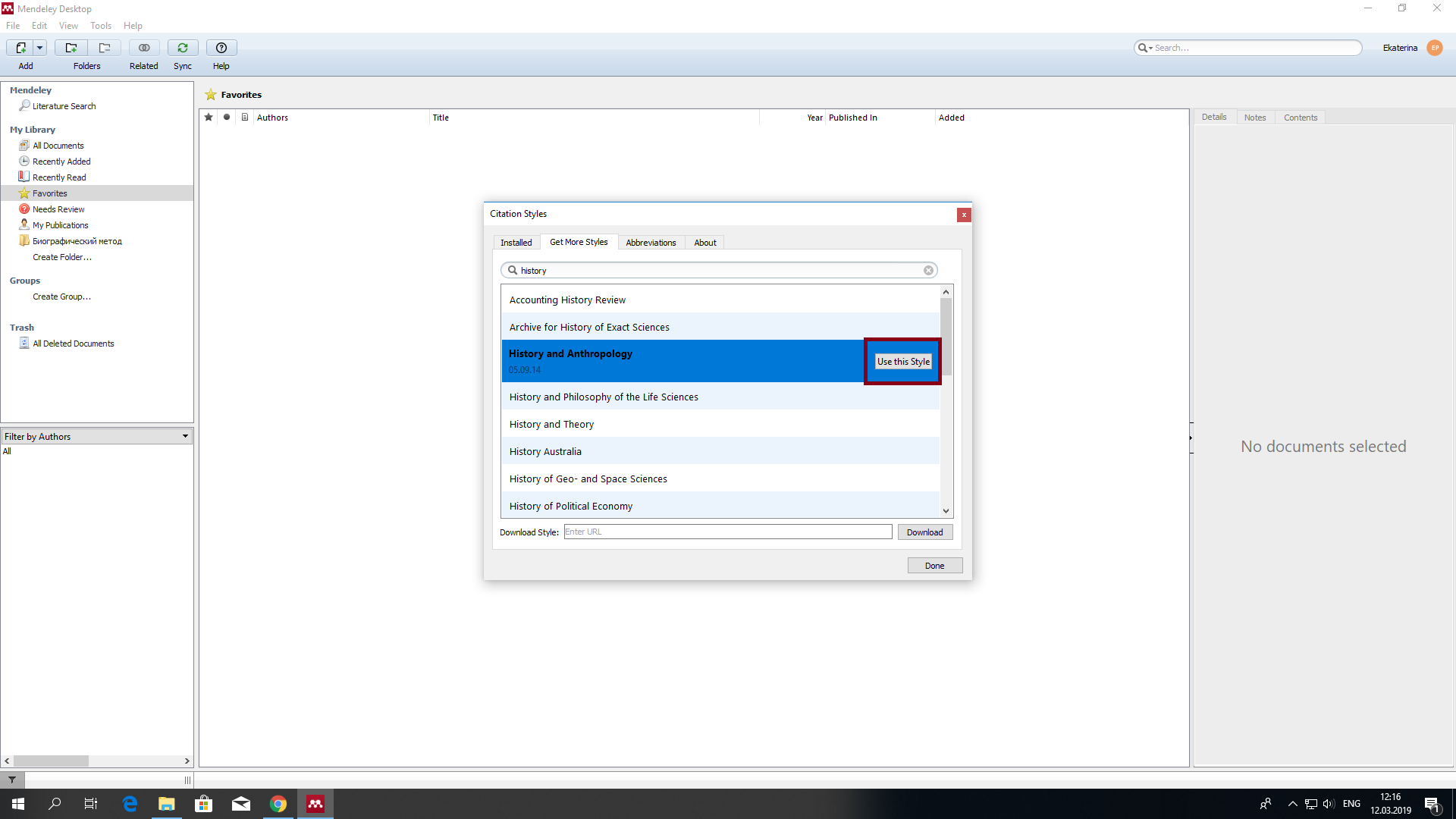Switch to the Notes tab
Screen dimensions: 1456x819
coord(1255,118)
